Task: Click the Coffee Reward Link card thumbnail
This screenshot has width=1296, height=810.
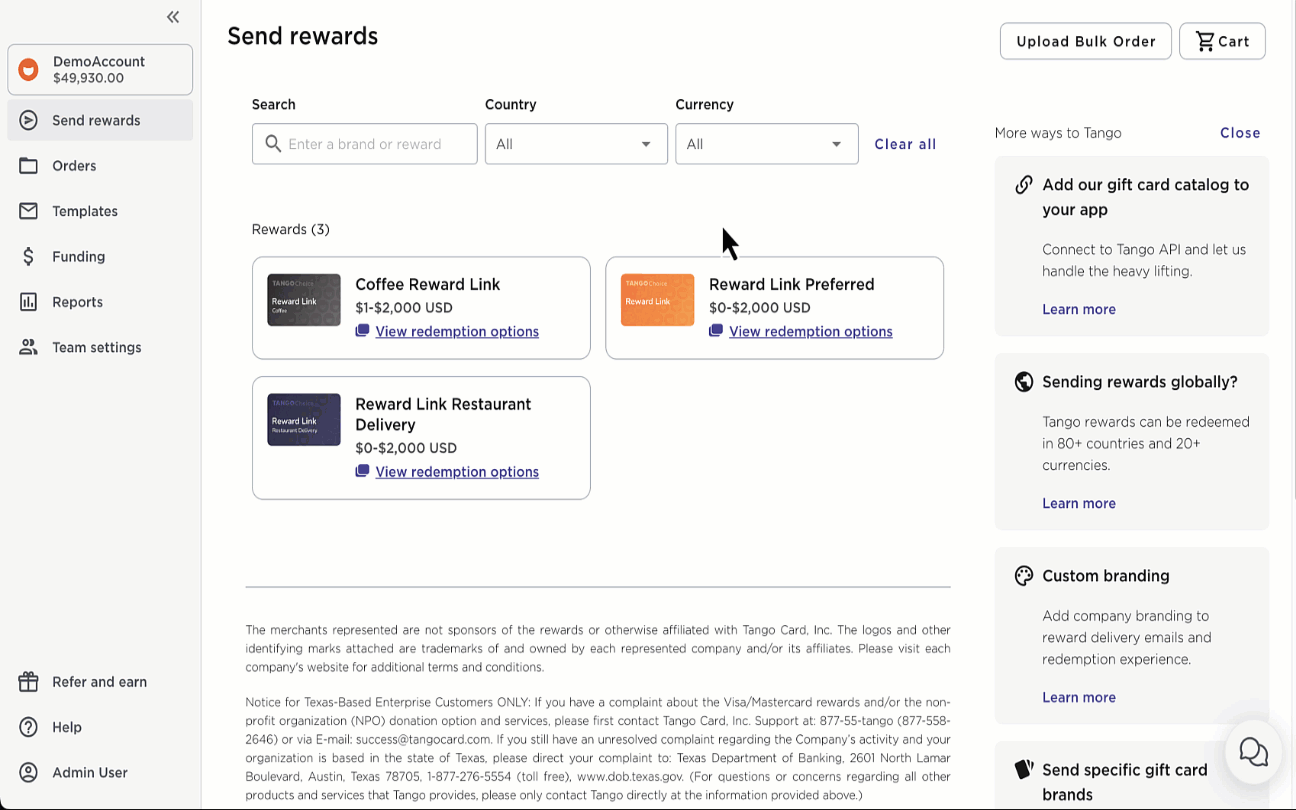Action: 304,300
